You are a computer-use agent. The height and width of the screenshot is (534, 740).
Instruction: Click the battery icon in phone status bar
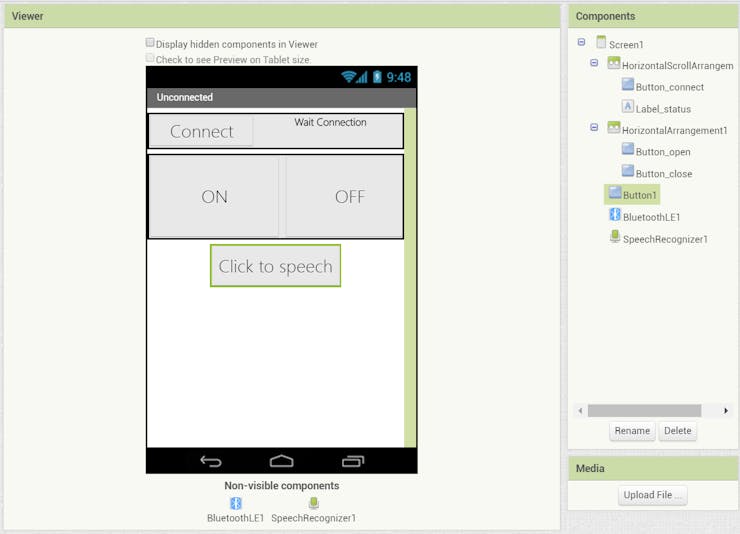point(377,77)
